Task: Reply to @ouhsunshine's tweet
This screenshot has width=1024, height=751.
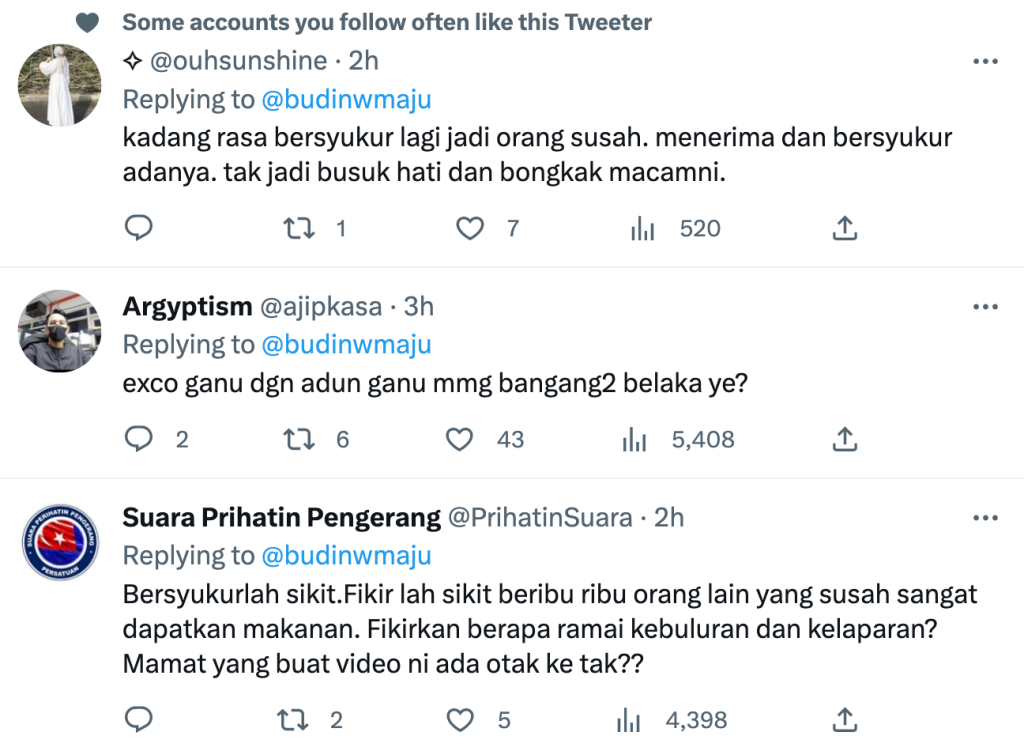Action: pyautogui.click(x=139, y=228)
